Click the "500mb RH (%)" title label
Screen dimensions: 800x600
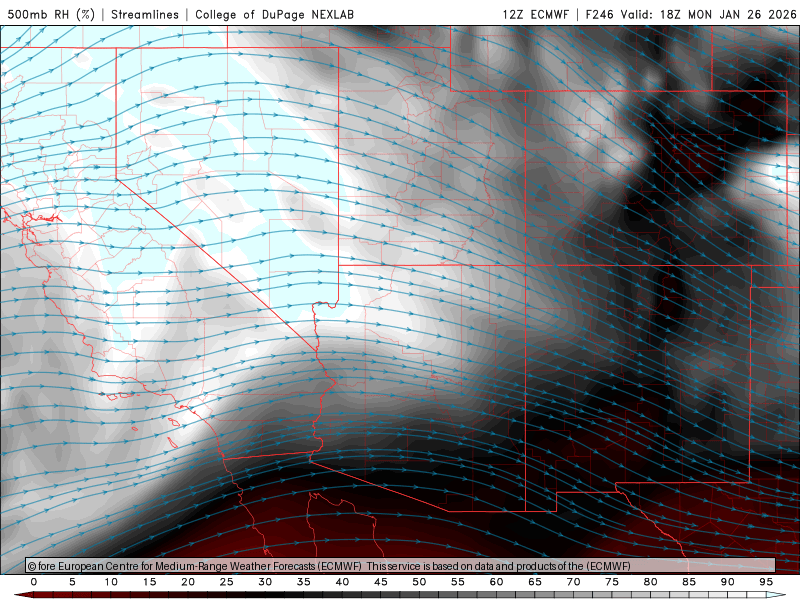[51, 14]
